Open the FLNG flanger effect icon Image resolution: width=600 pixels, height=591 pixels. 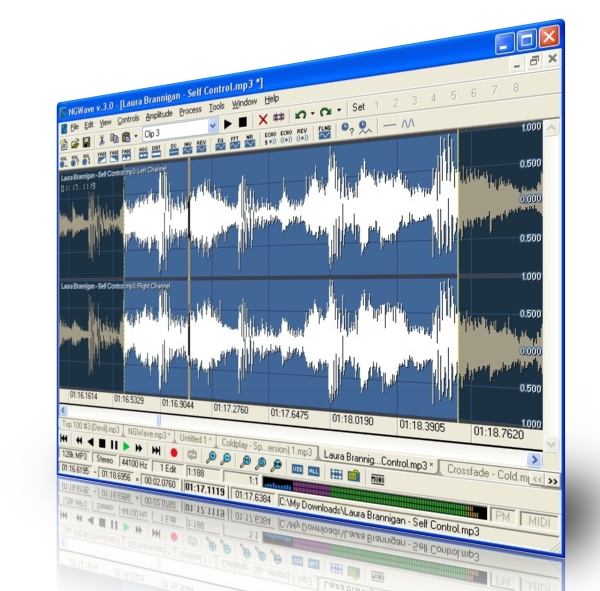(324, 132)
